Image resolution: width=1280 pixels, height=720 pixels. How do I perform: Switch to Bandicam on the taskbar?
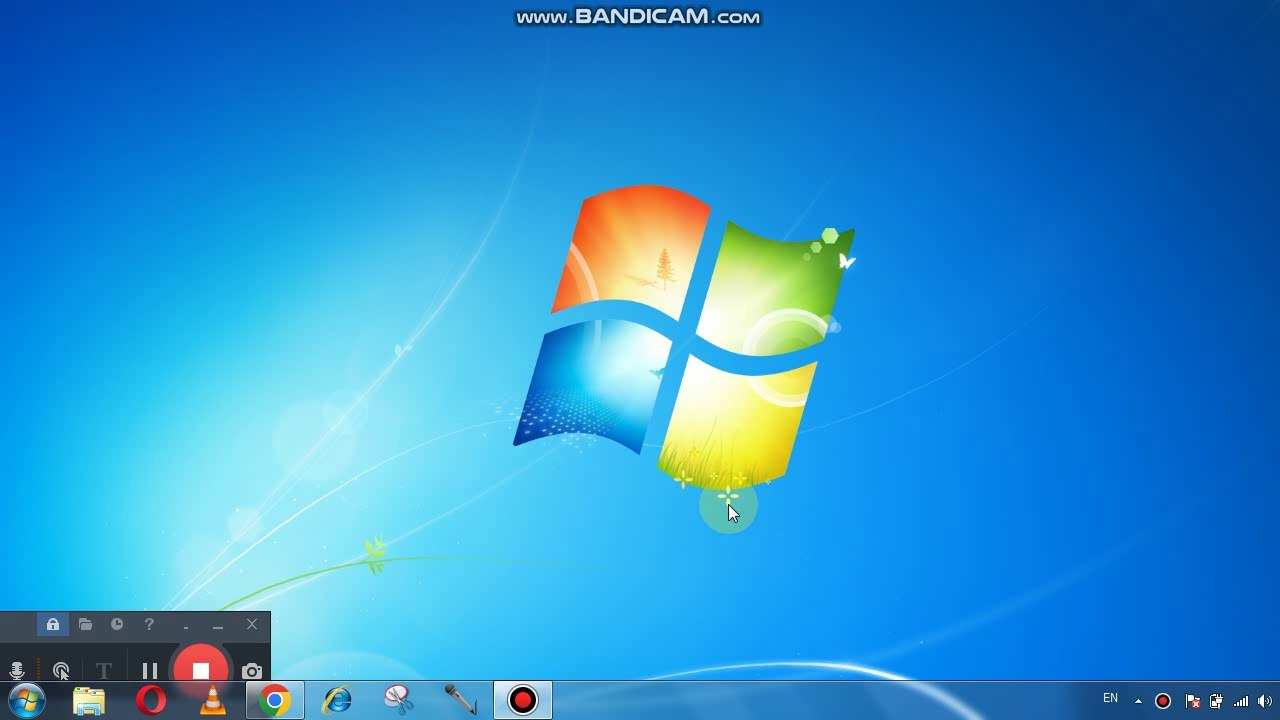pyautogui.click(x=523, y=701)
